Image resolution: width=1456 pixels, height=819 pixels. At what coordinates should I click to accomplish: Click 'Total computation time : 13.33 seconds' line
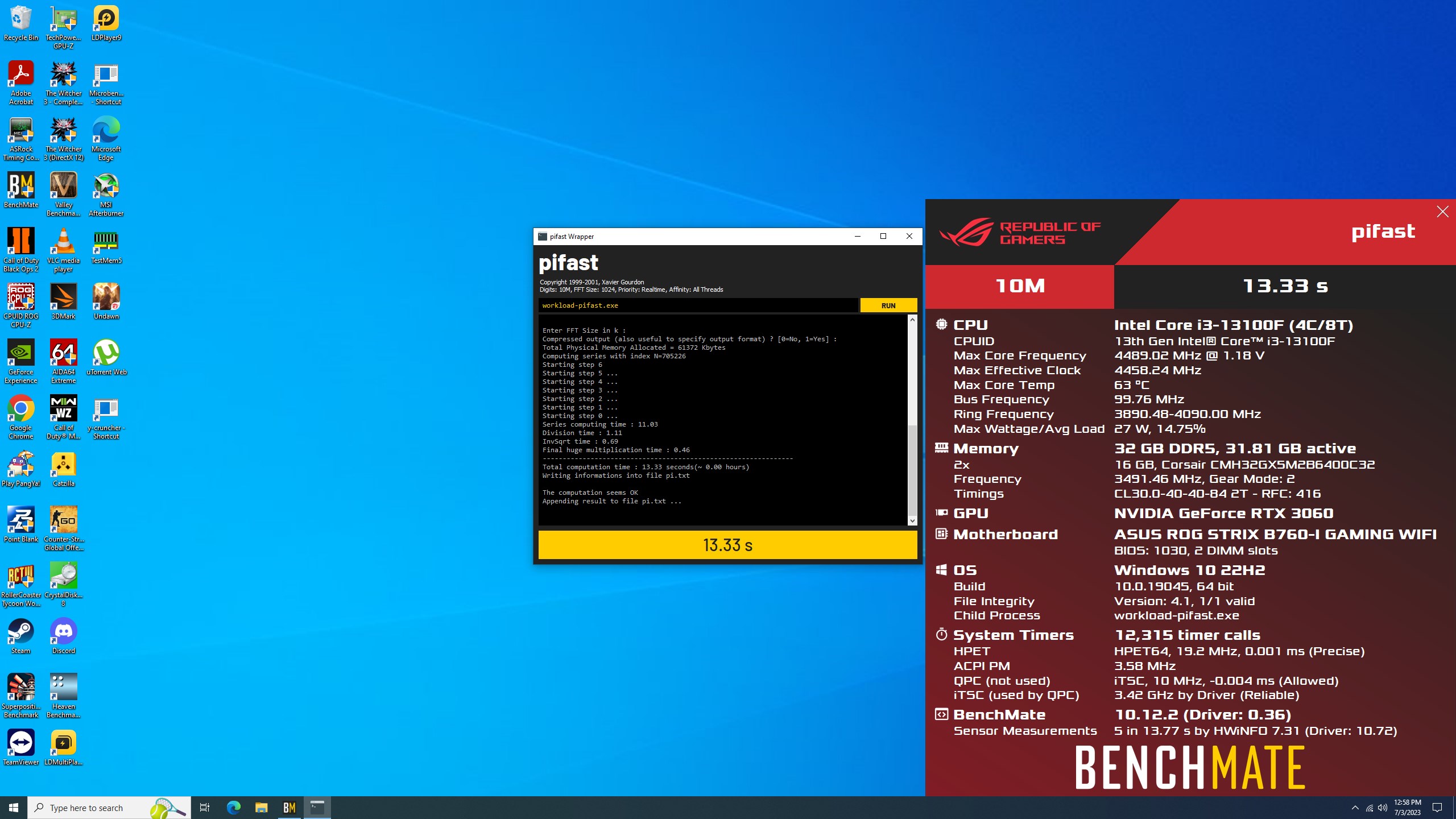tap(646, 467)
